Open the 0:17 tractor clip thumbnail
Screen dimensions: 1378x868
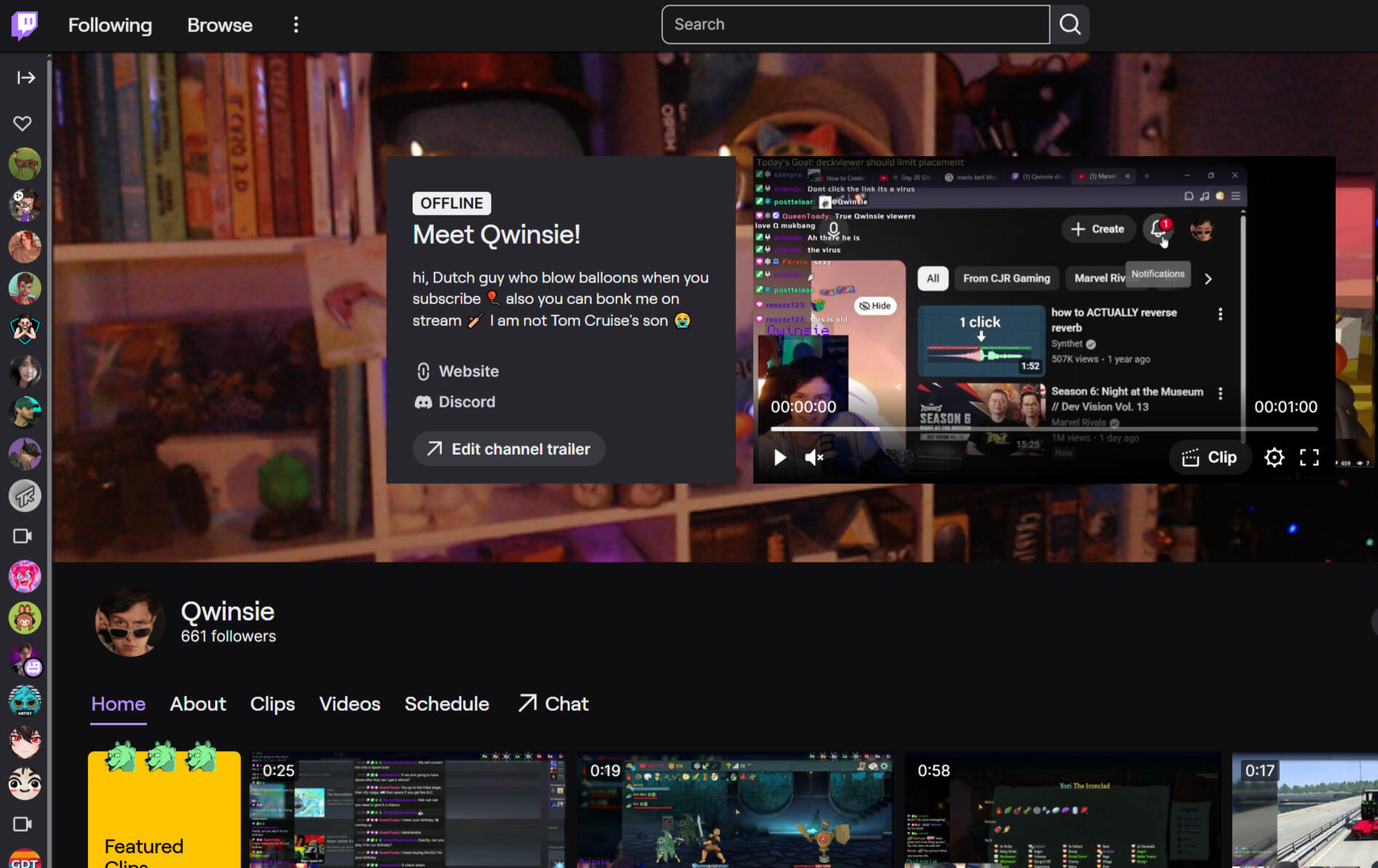[x=1304, y=809]
